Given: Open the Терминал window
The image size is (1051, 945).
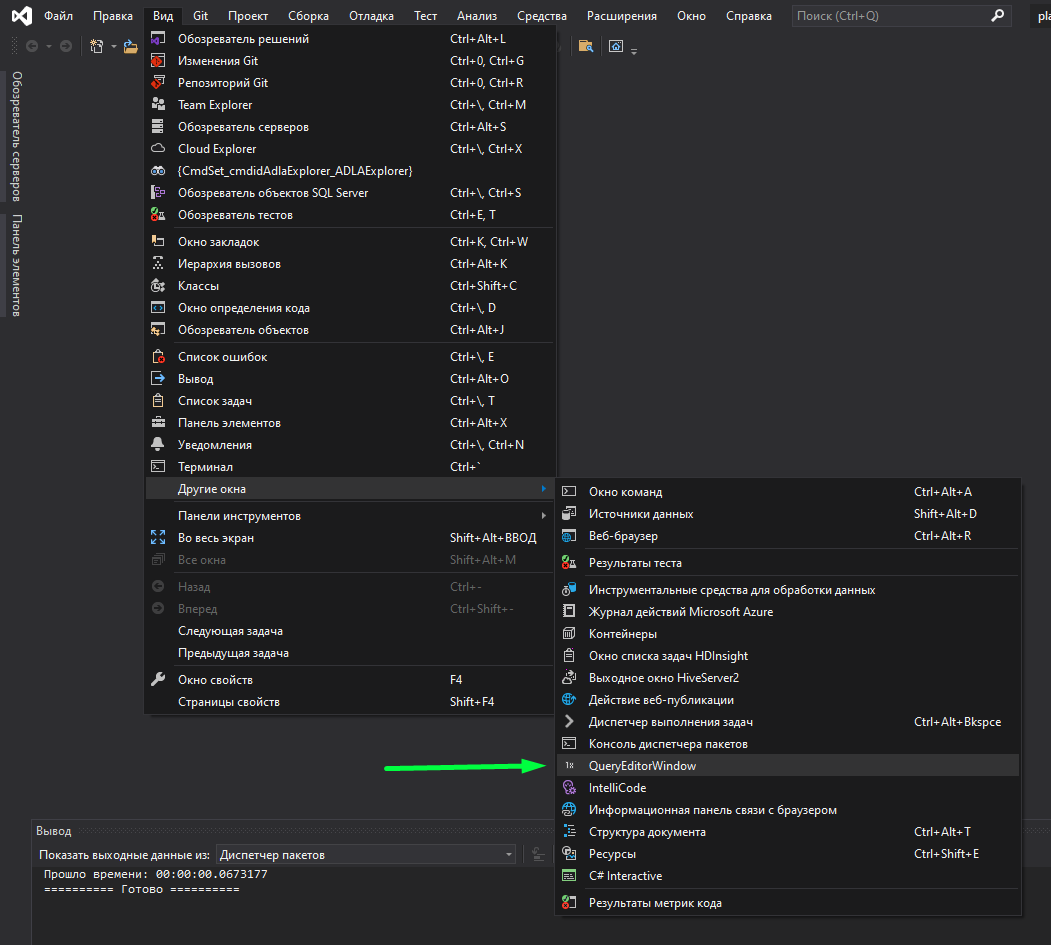Looking at the screenshot, I should pyautogui.click(x=205, y=467).
